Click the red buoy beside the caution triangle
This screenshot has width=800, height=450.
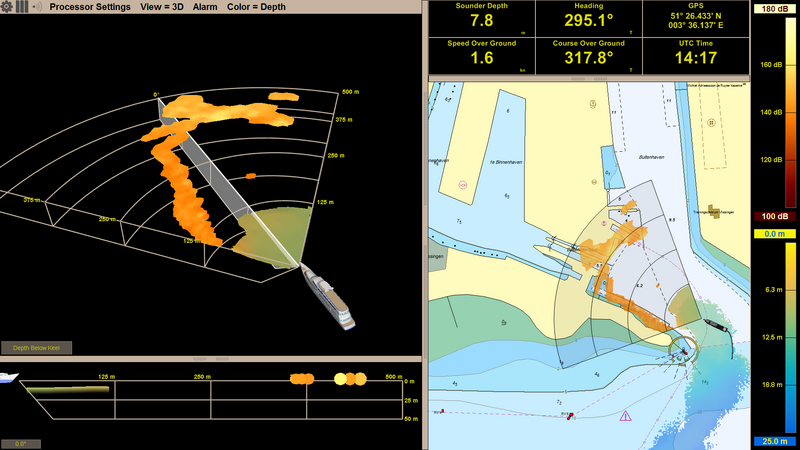click(570, 416)
